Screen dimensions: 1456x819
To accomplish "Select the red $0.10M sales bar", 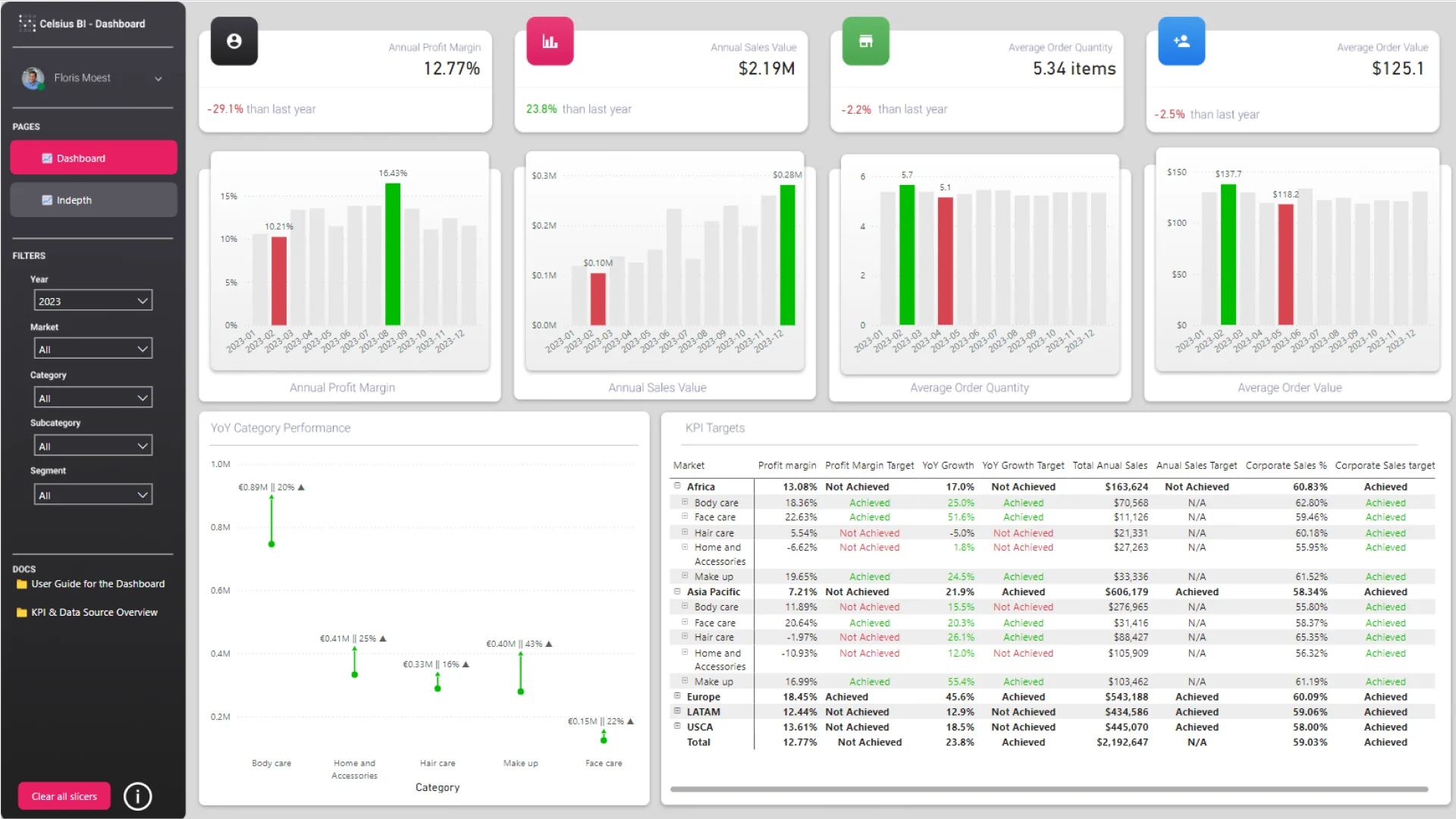I will pyautogui.click(x=598, y=299).
